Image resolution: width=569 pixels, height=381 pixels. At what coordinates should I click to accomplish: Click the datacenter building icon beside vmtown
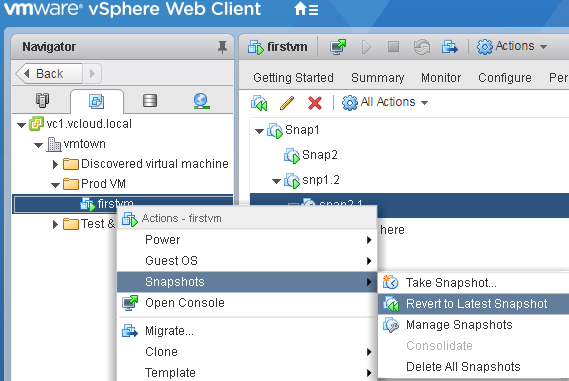click(54, 144)
